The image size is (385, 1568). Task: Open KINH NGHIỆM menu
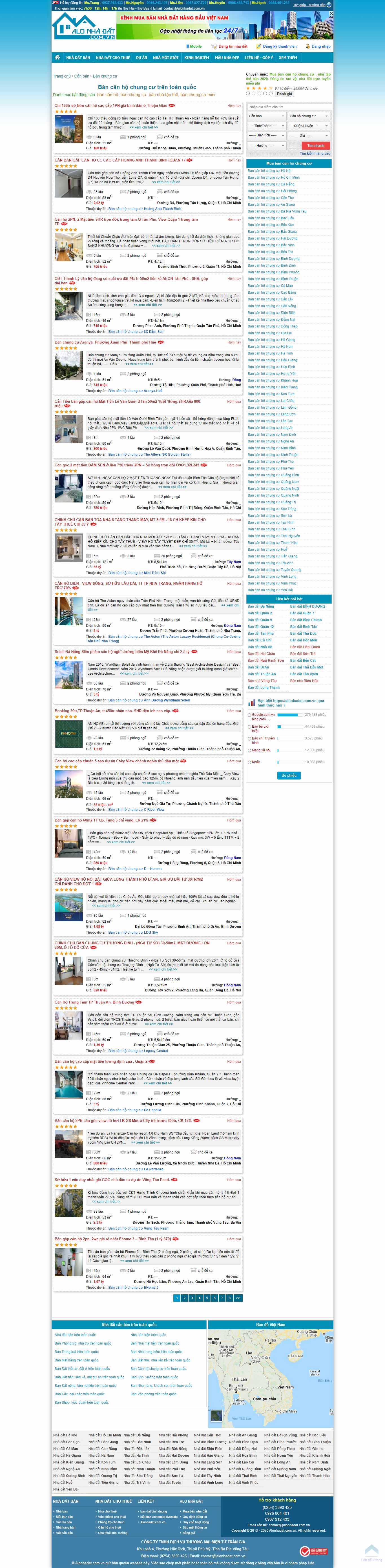(197, 58)
